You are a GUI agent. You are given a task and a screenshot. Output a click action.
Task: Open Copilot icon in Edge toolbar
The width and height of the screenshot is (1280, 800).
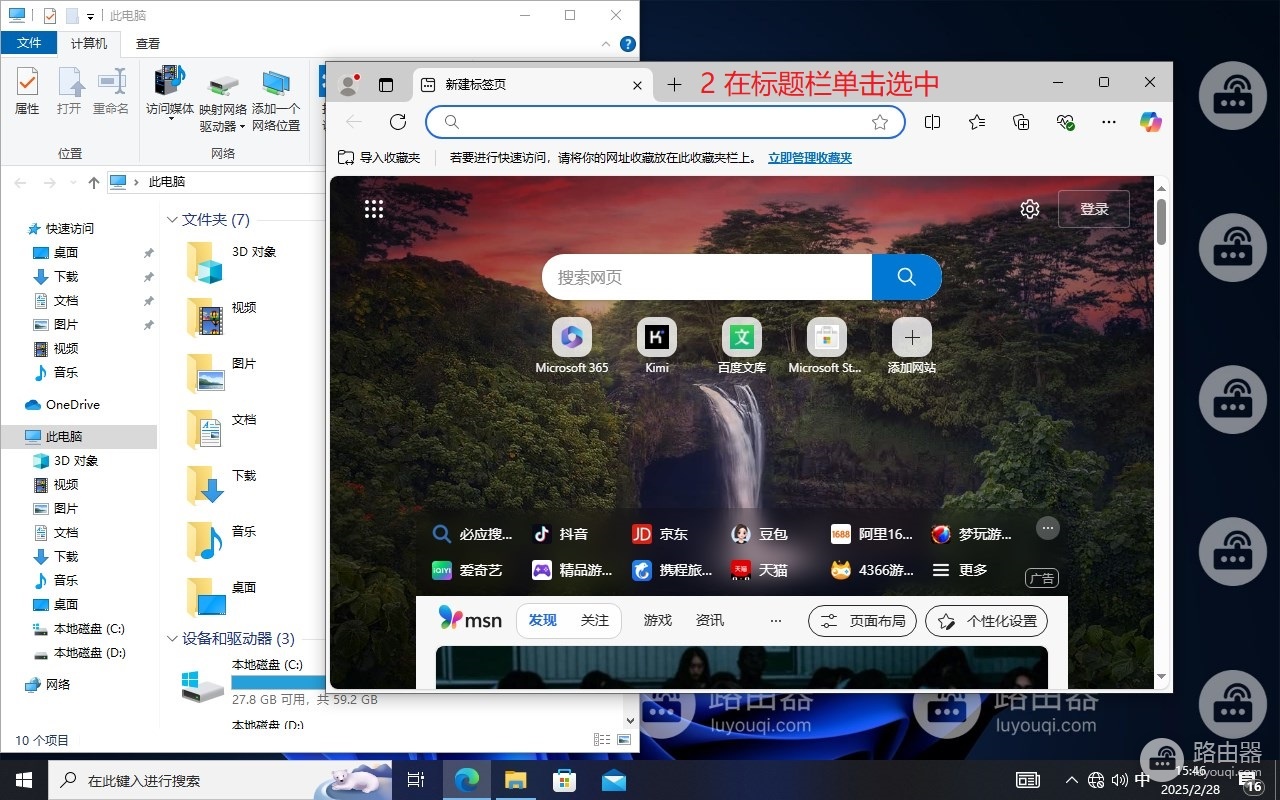[1151, 122]
